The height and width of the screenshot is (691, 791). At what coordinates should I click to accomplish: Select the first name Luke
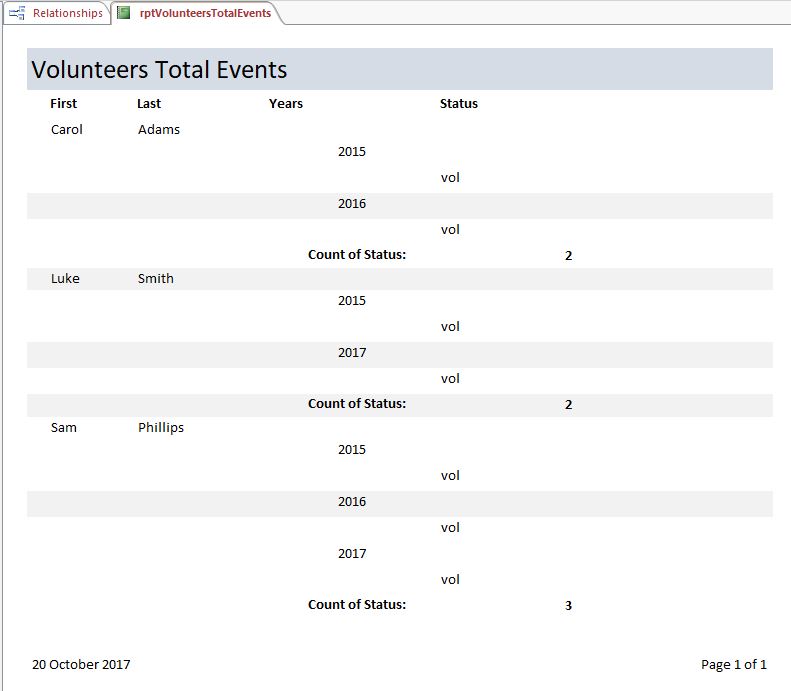[x=65, y=278]
